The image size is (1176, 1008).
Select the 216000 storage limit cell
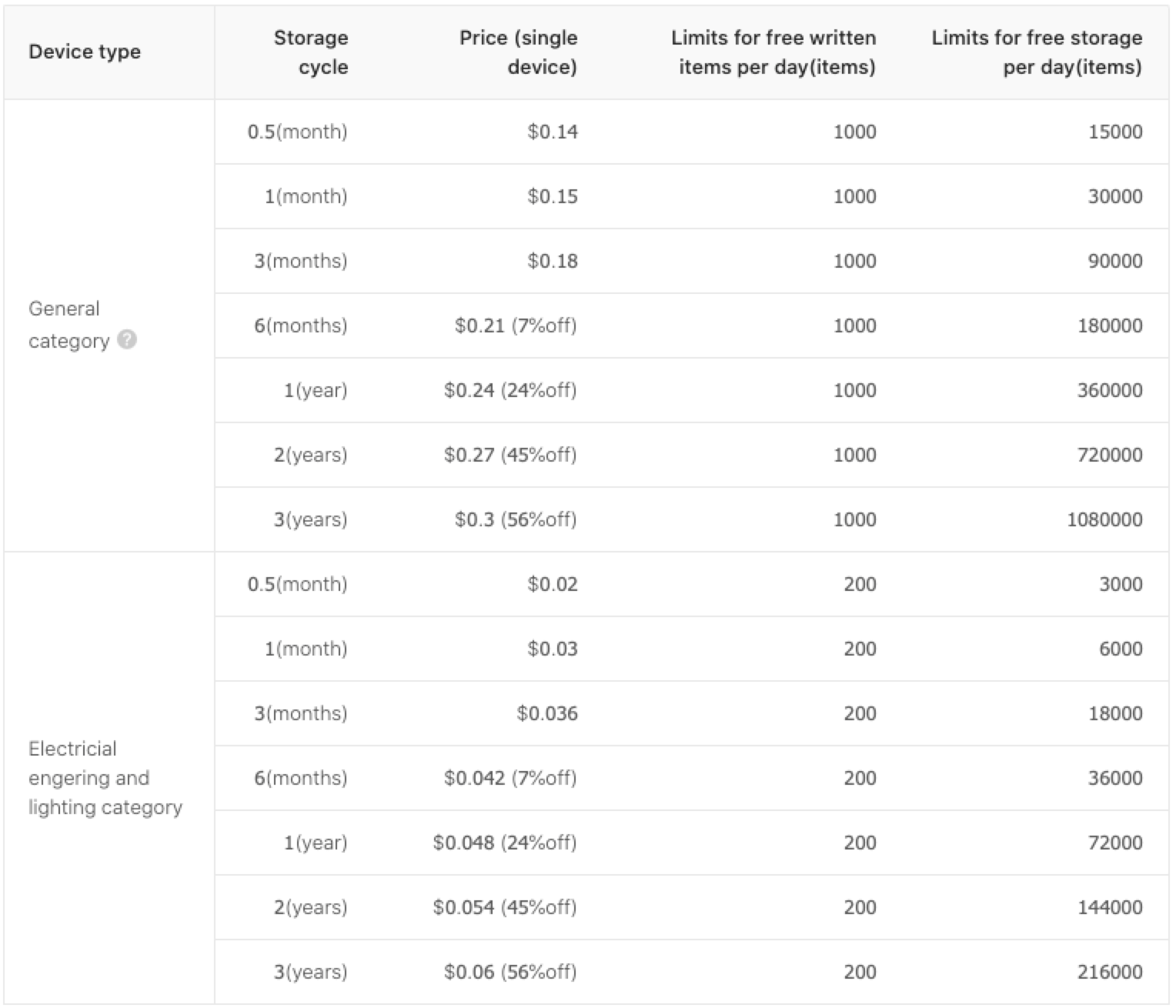(x=1110, y=972)
